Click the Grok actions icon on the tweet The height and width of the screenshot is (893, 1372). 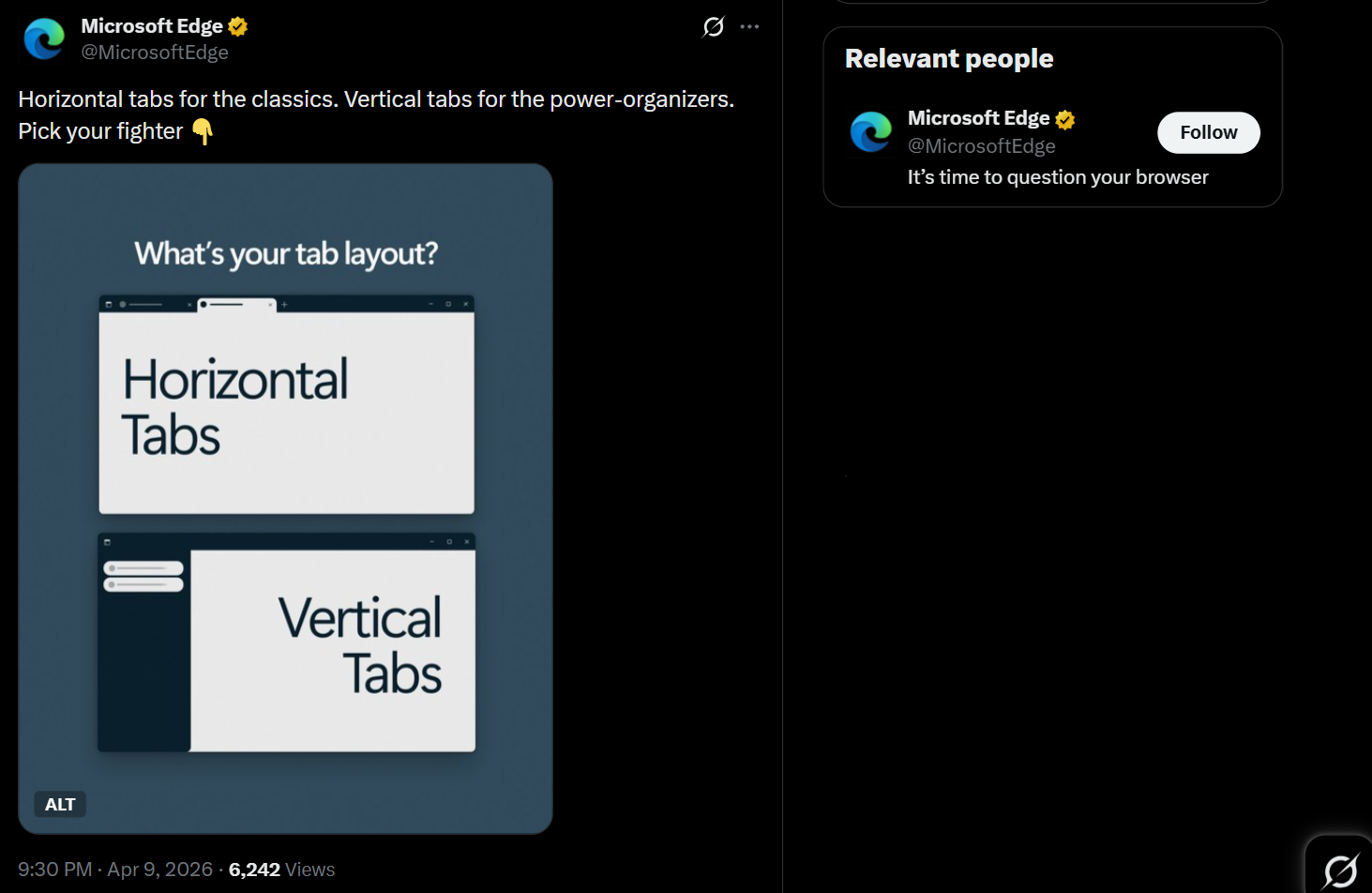tap(713, 26)
